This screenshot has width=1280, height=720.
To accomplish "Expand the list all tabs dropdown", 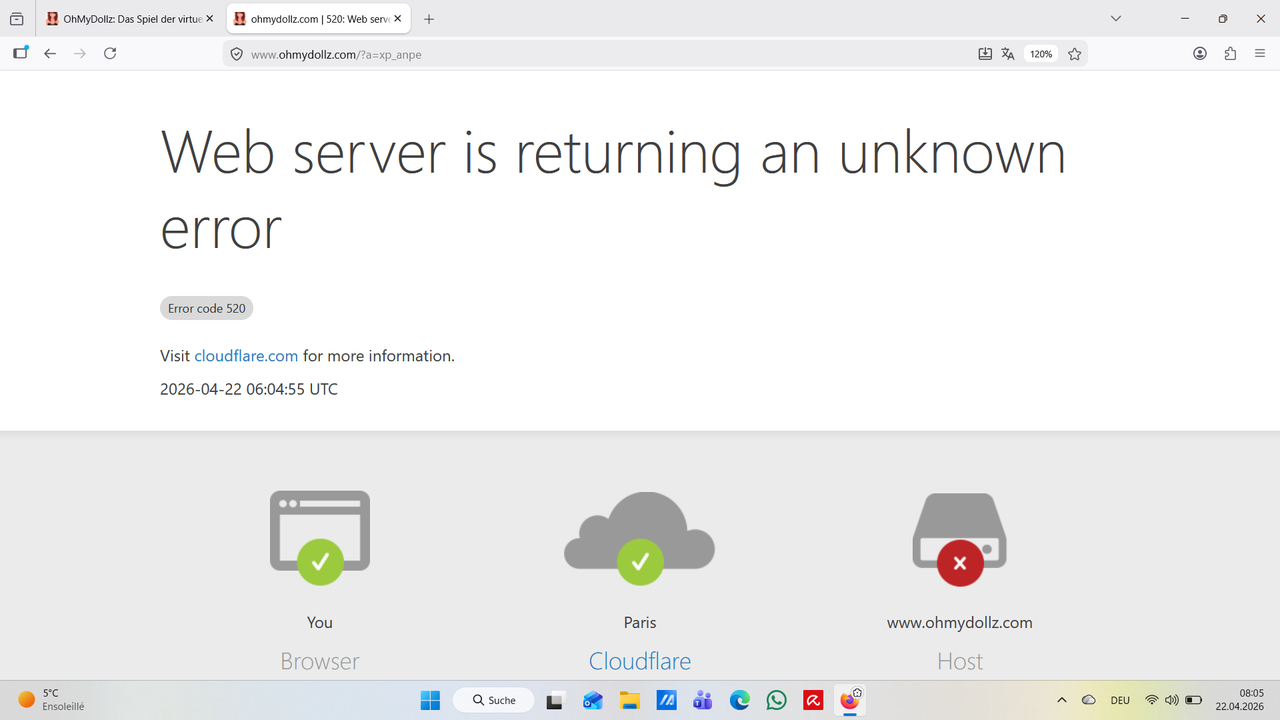I will click(x=1116, y=19).
